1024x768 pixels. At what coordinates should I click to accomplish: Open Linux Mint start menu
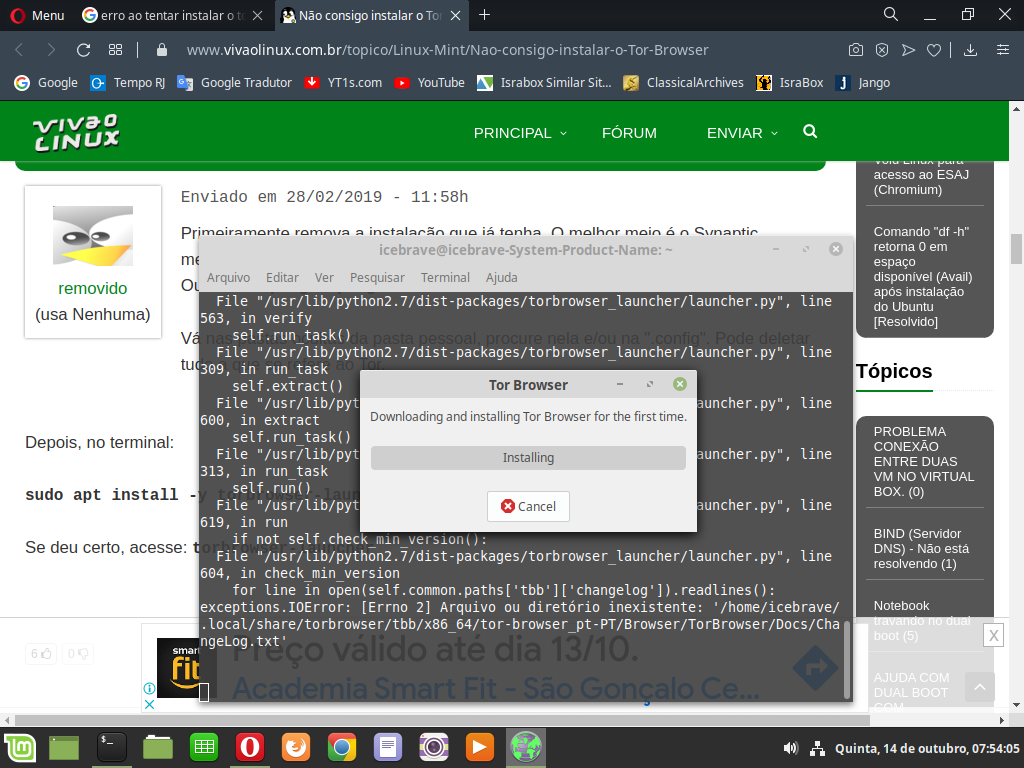(x=20, y=748)
